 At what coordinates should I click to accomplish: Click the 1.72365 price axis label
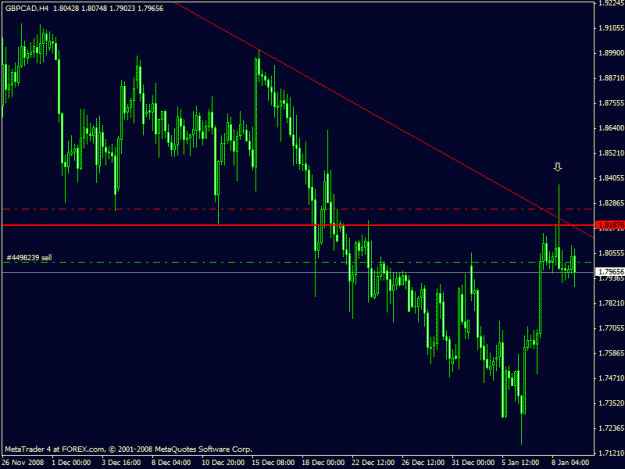(x=611, y=428)
